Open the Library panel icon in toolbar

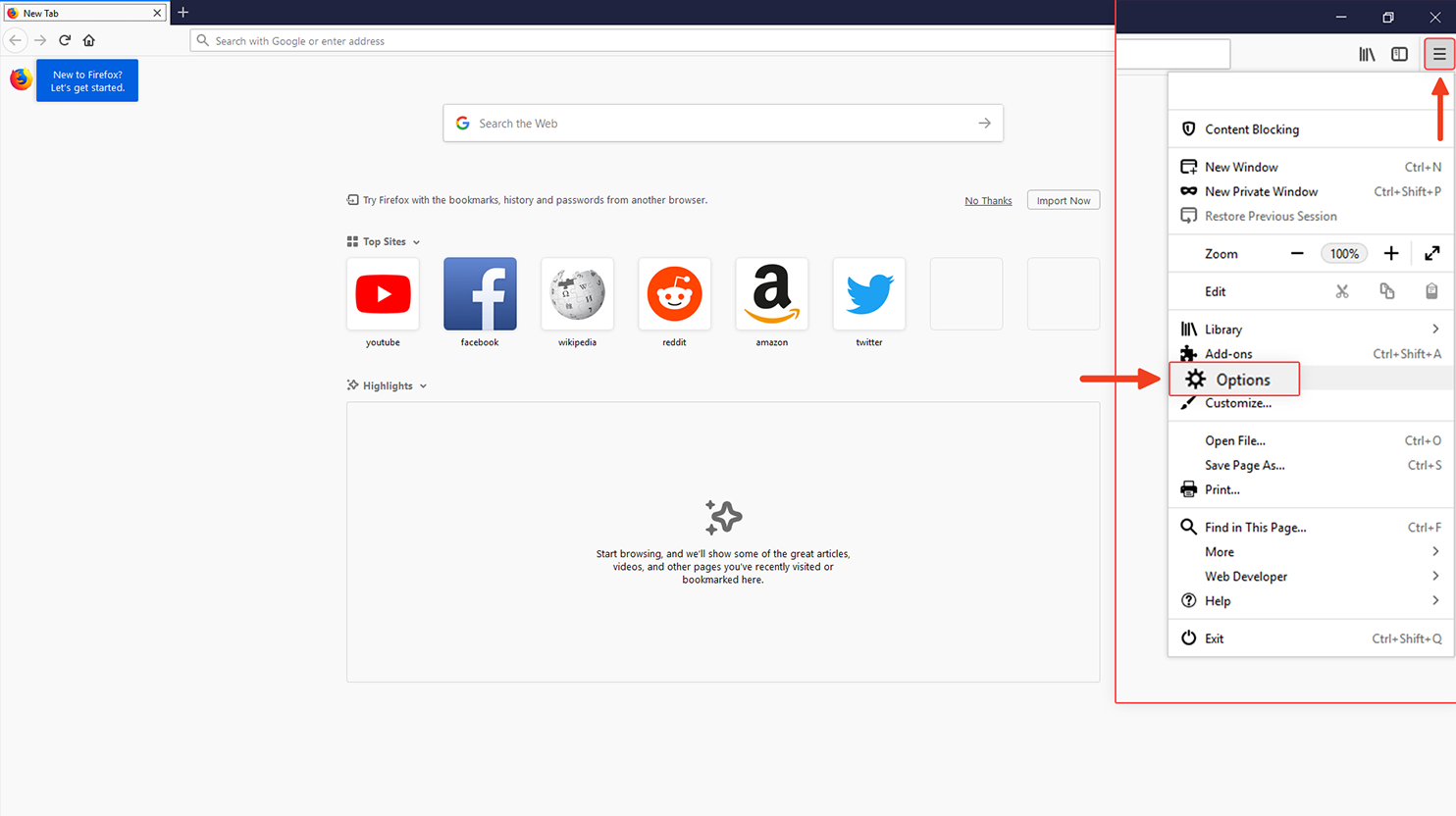tap(1367, 54)
